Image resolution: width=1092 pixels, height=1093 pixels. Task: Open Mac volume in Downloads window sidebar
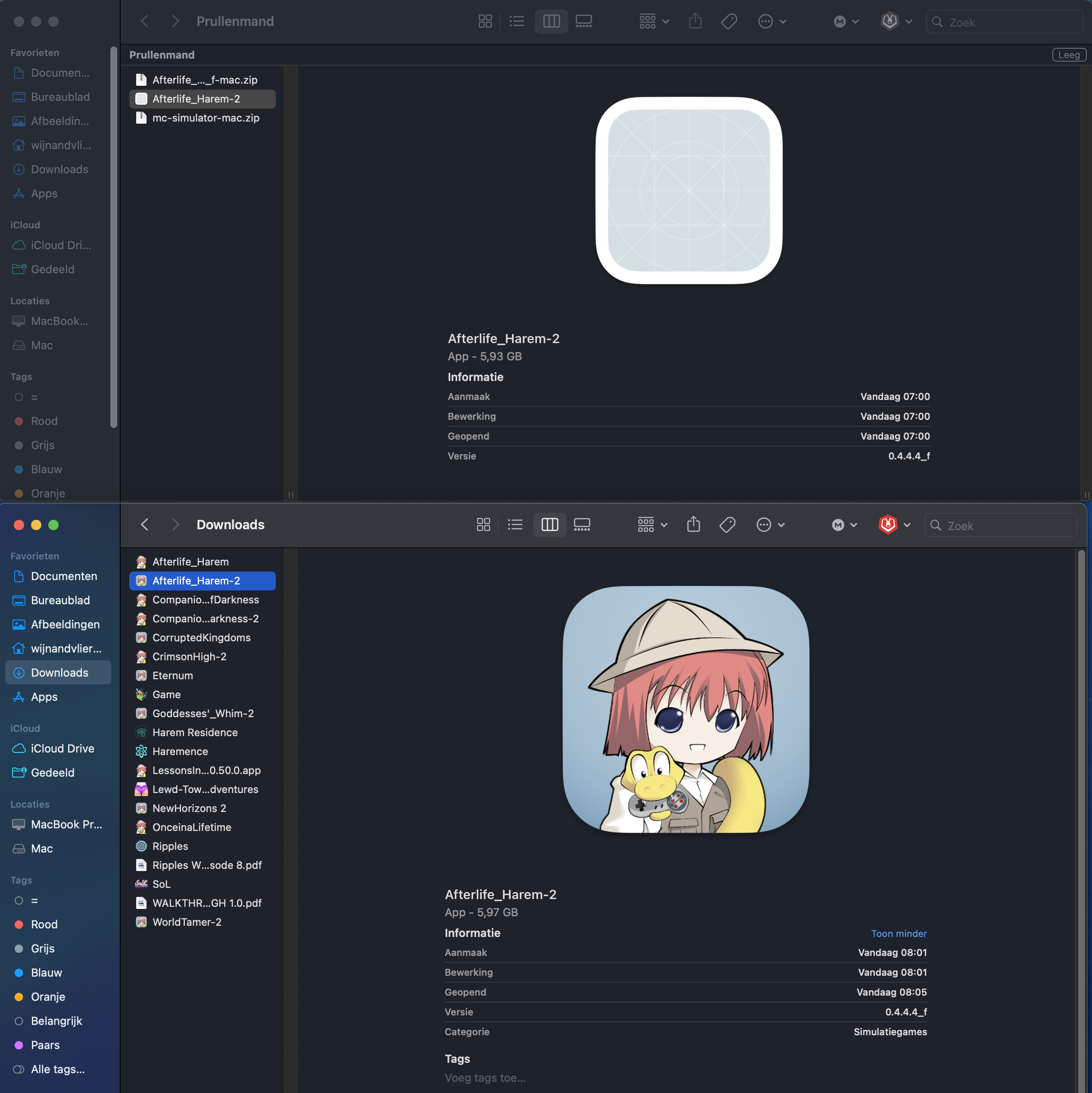(58, 849)
